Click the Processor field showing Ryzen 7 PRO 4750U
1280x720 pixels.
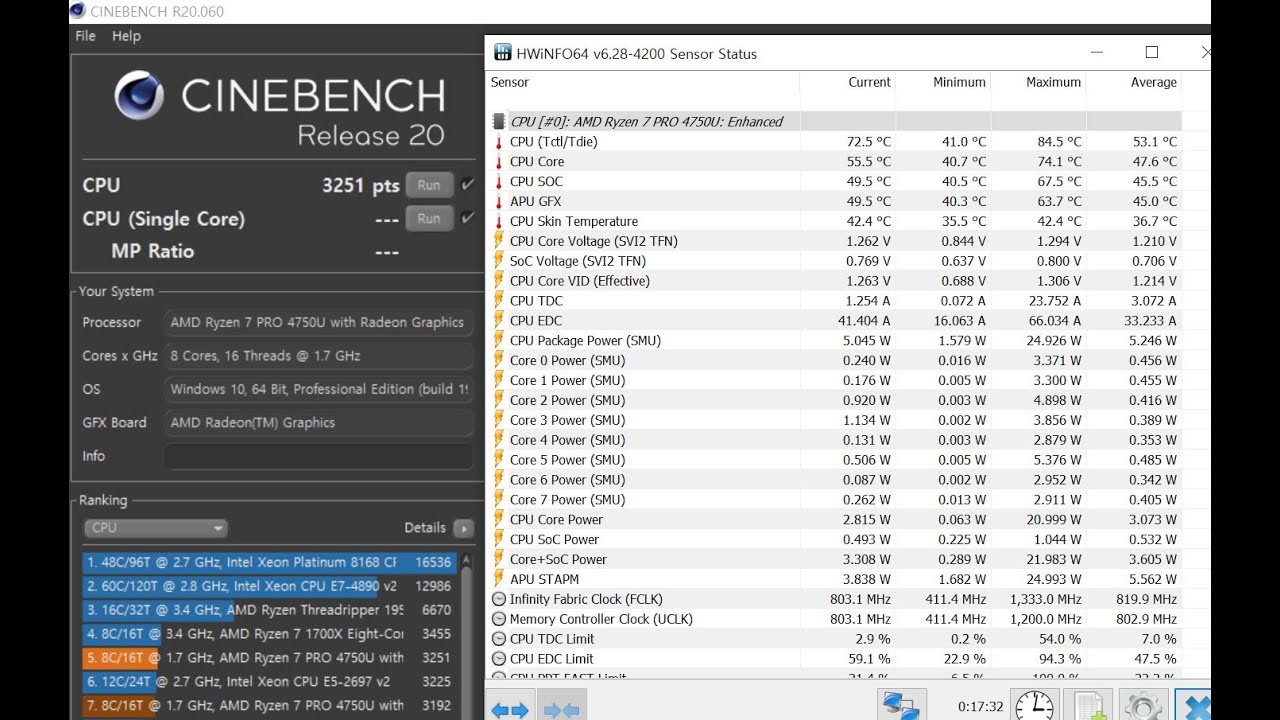tap(318, 322)
